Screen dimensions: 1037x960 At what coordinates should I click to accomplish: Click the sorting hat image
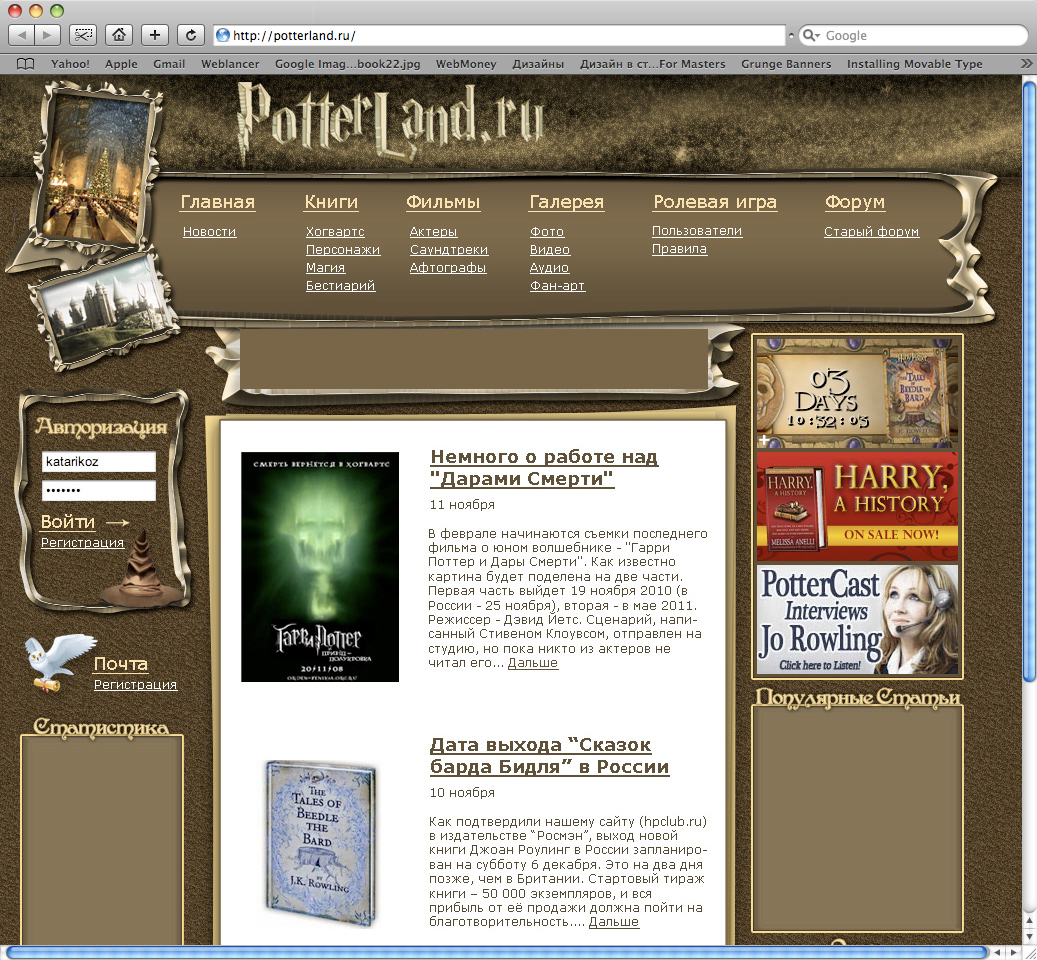click(x=142, y=569)
